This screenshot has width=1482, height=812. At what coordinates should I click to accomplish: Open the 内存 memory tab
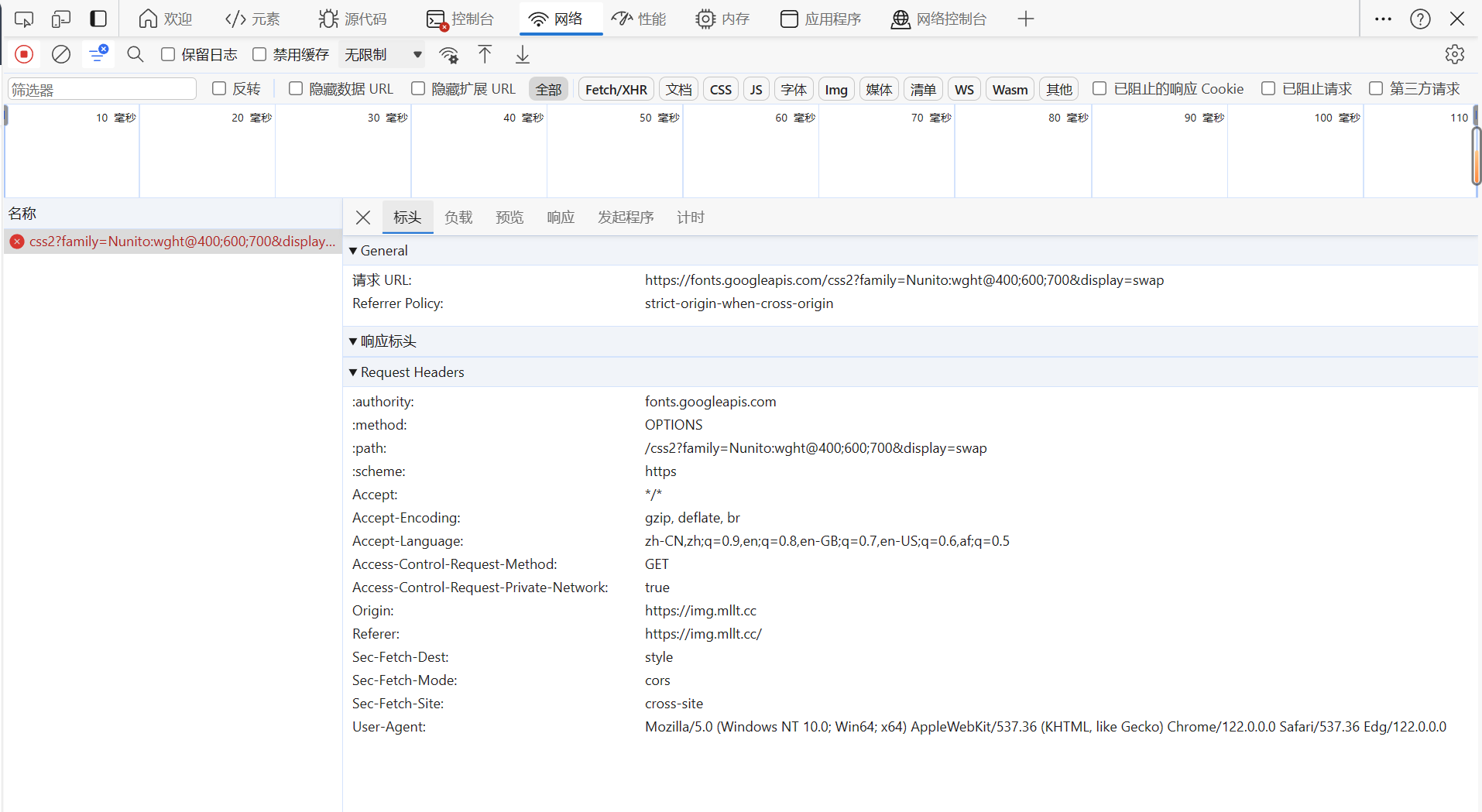click(x=722, y=19)
